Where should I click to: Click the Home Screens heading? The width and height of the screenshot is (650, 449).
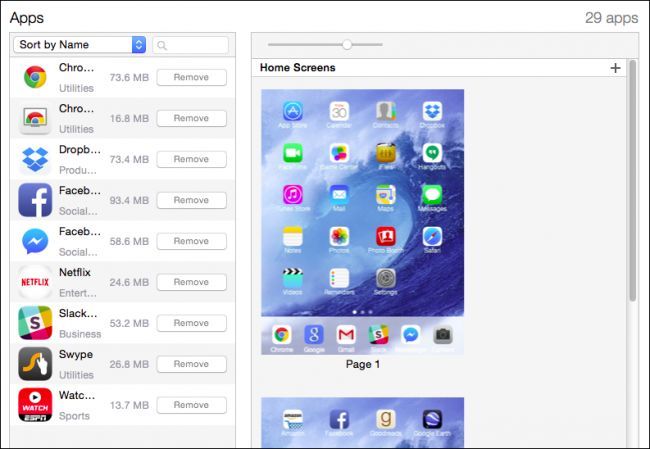pyautogui.click(x=298, y=68)
